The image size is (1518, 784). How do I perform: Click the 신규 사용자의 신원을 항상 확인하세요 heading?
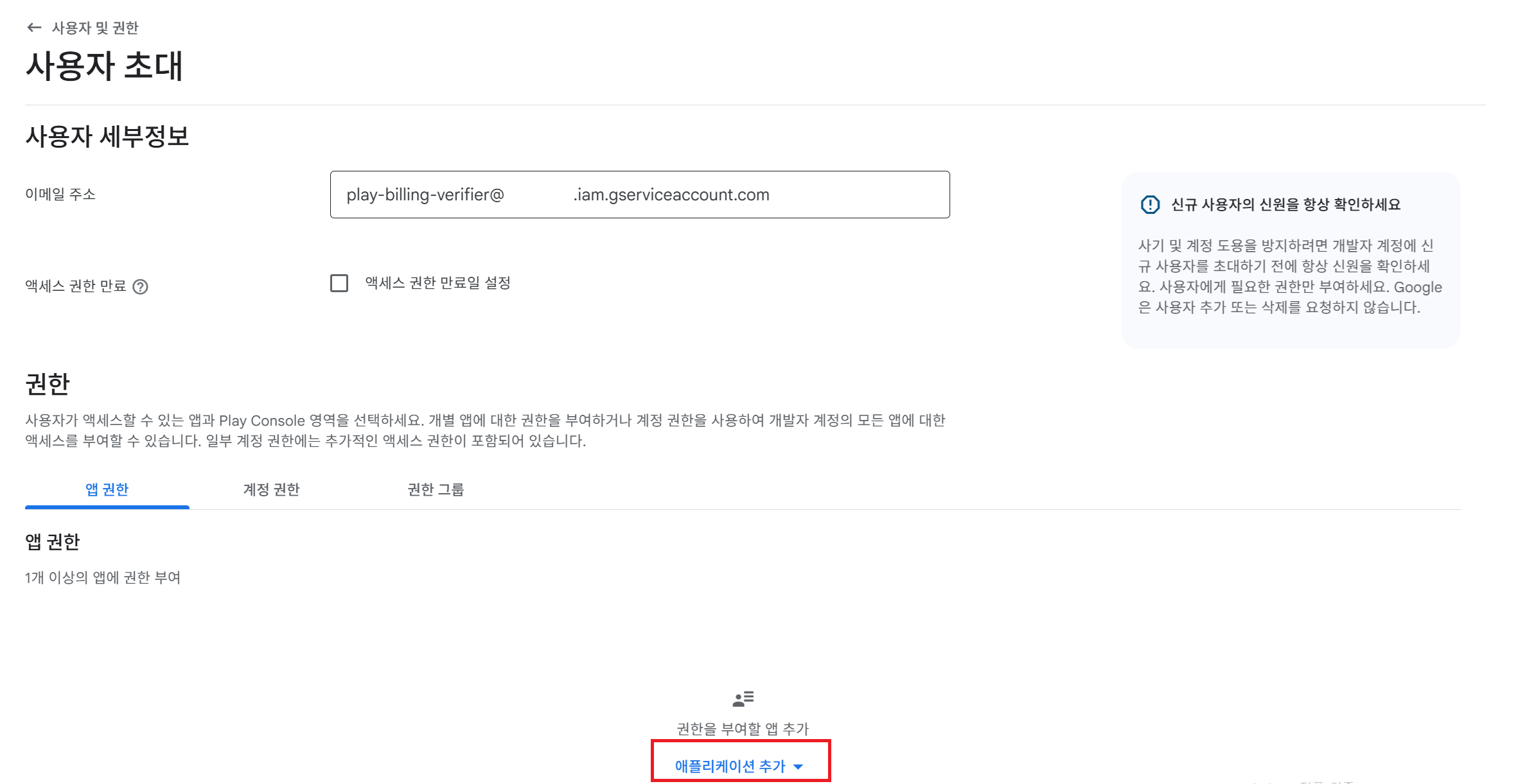tap(1285, 205)
